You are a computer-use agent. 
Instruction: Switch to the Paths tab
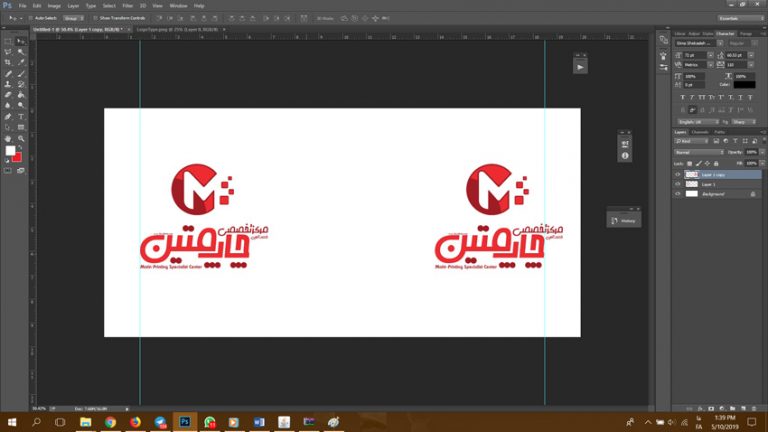click(x=720, y=132)
